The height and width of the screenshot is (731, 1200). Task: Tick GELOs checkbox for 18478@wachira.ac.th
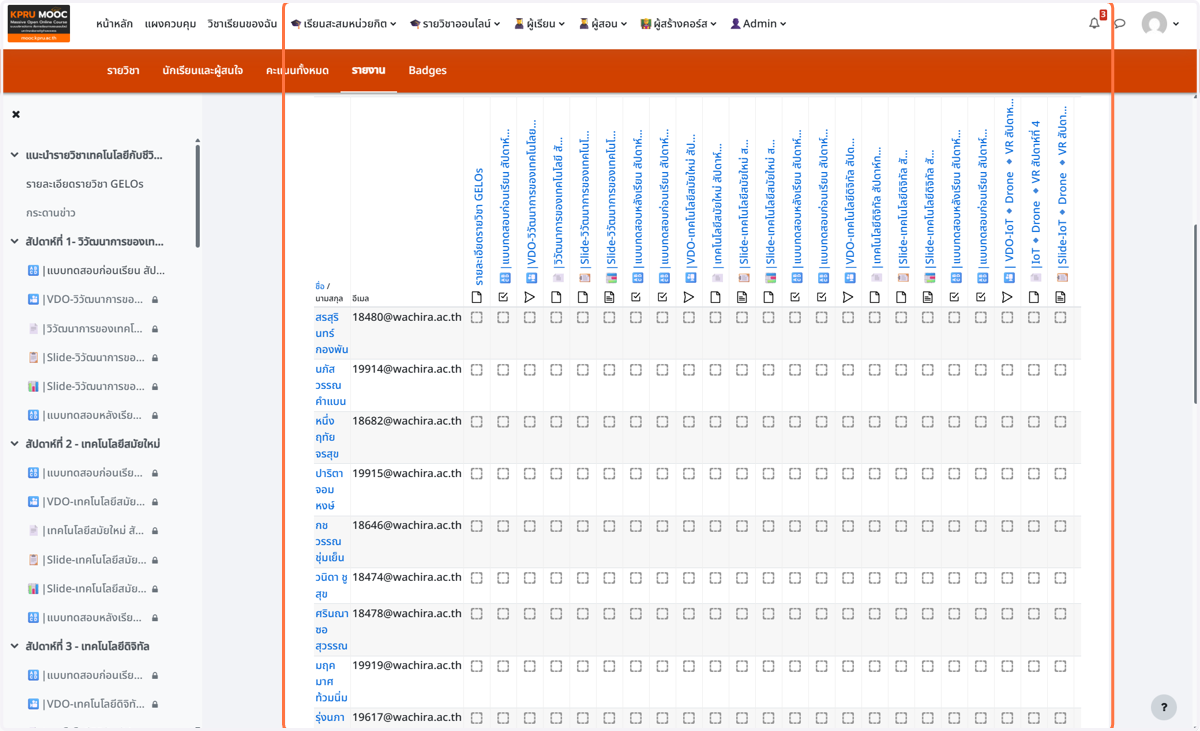tap(477, 614)
